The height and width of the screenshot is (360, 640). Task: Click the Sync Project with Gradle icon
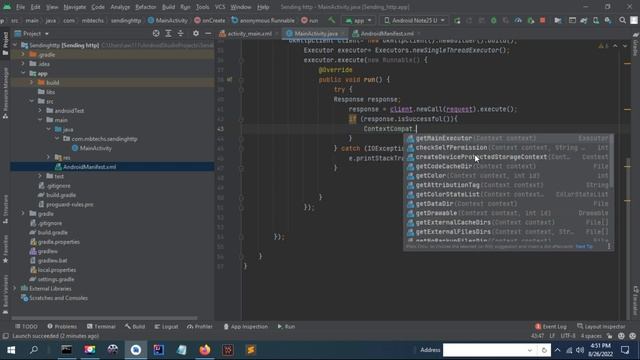coord(584,20)
